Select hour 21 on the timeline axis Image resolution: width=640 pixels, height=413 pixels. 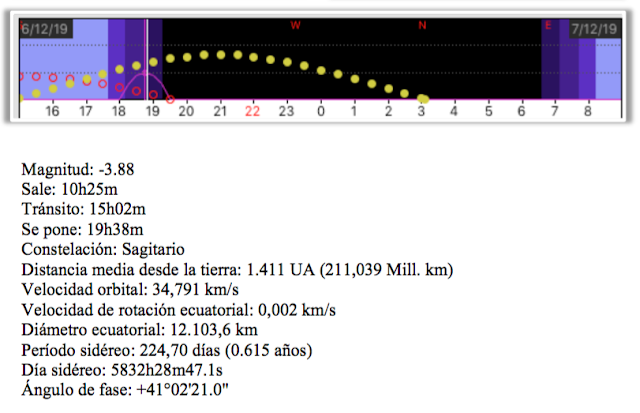(x=220, y=111)
